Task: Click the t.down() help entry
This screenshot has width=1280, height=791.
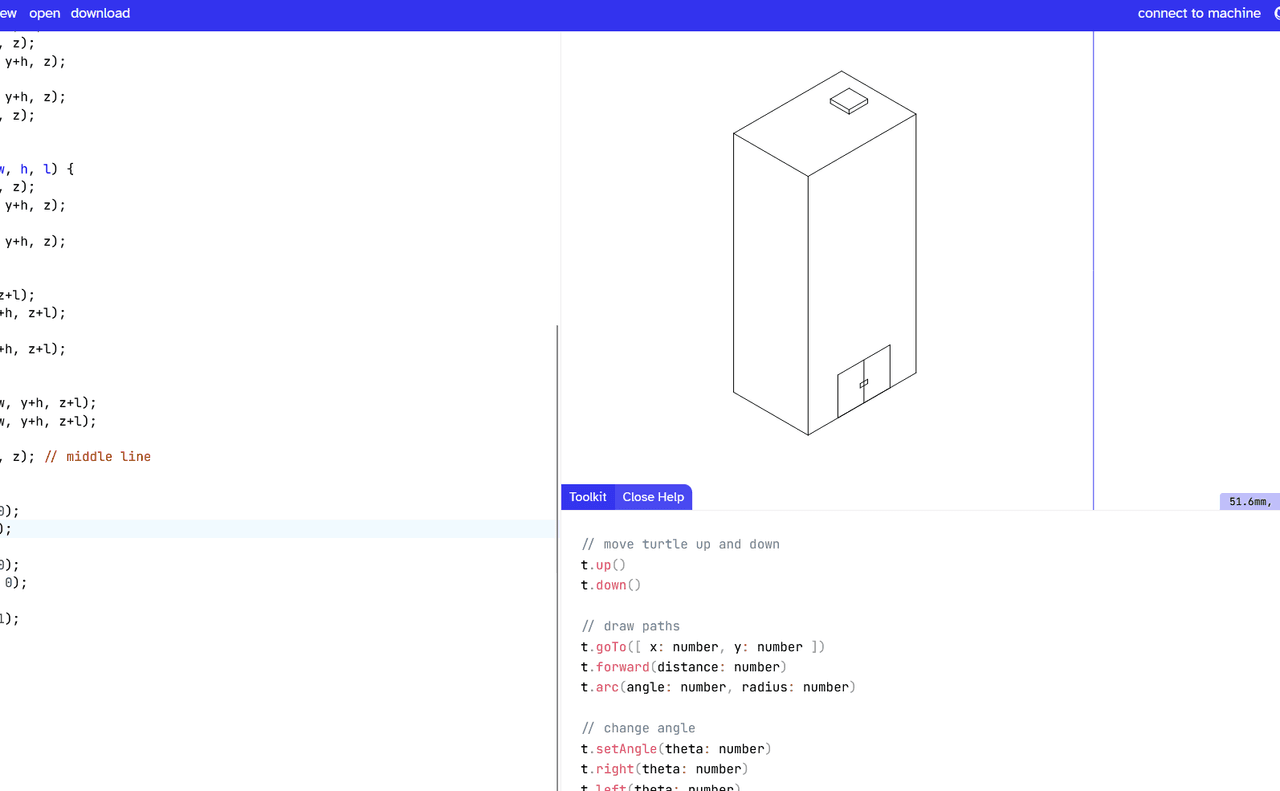Action: [x=610, y=585]
